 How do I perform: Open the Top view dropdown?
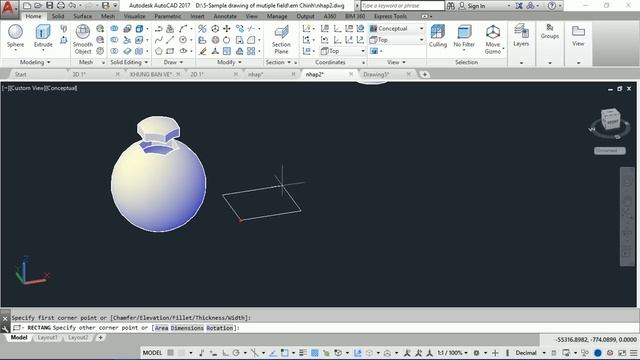[397, 40]
